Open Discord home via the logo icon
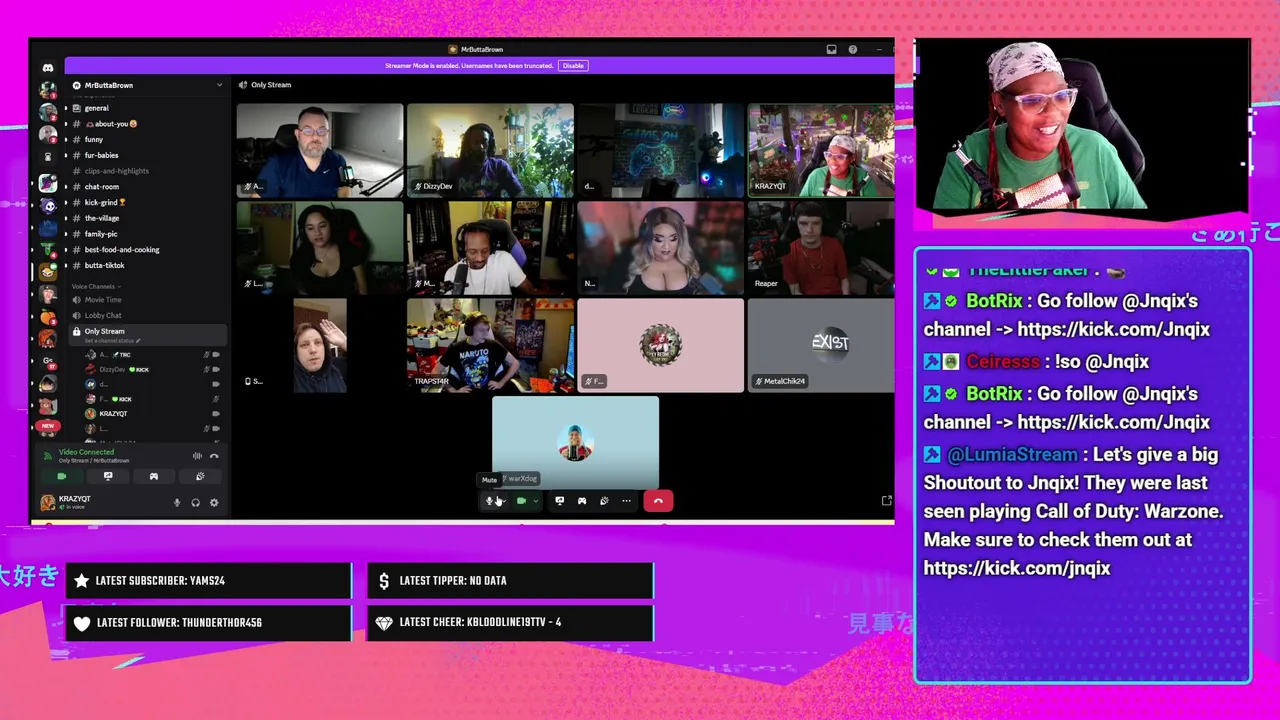The height and width of the screenshot is (720, 1280). click(47, 67)
